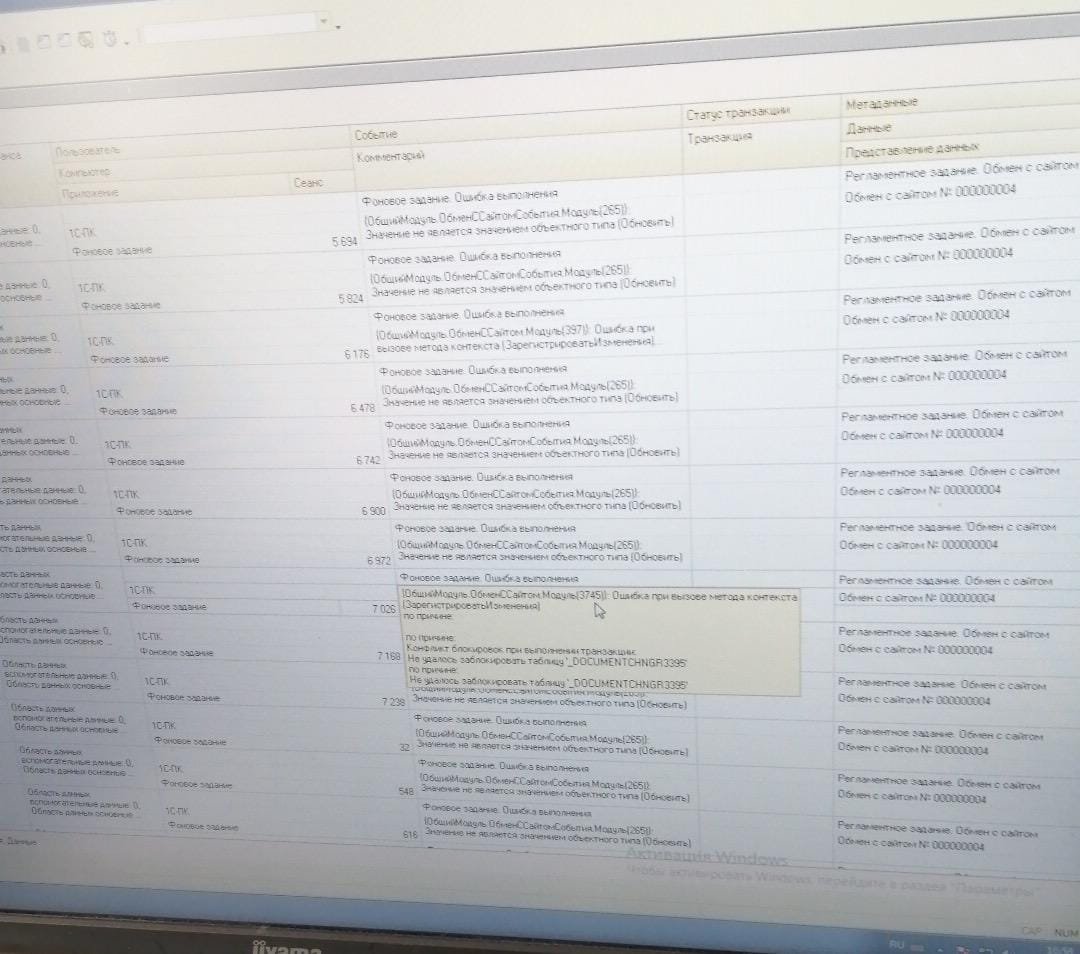Click "Фоновое задание. Ошибка выполнения" event for session 5 694
This screenshot has height=954, width=1080.
coord(459,197)
